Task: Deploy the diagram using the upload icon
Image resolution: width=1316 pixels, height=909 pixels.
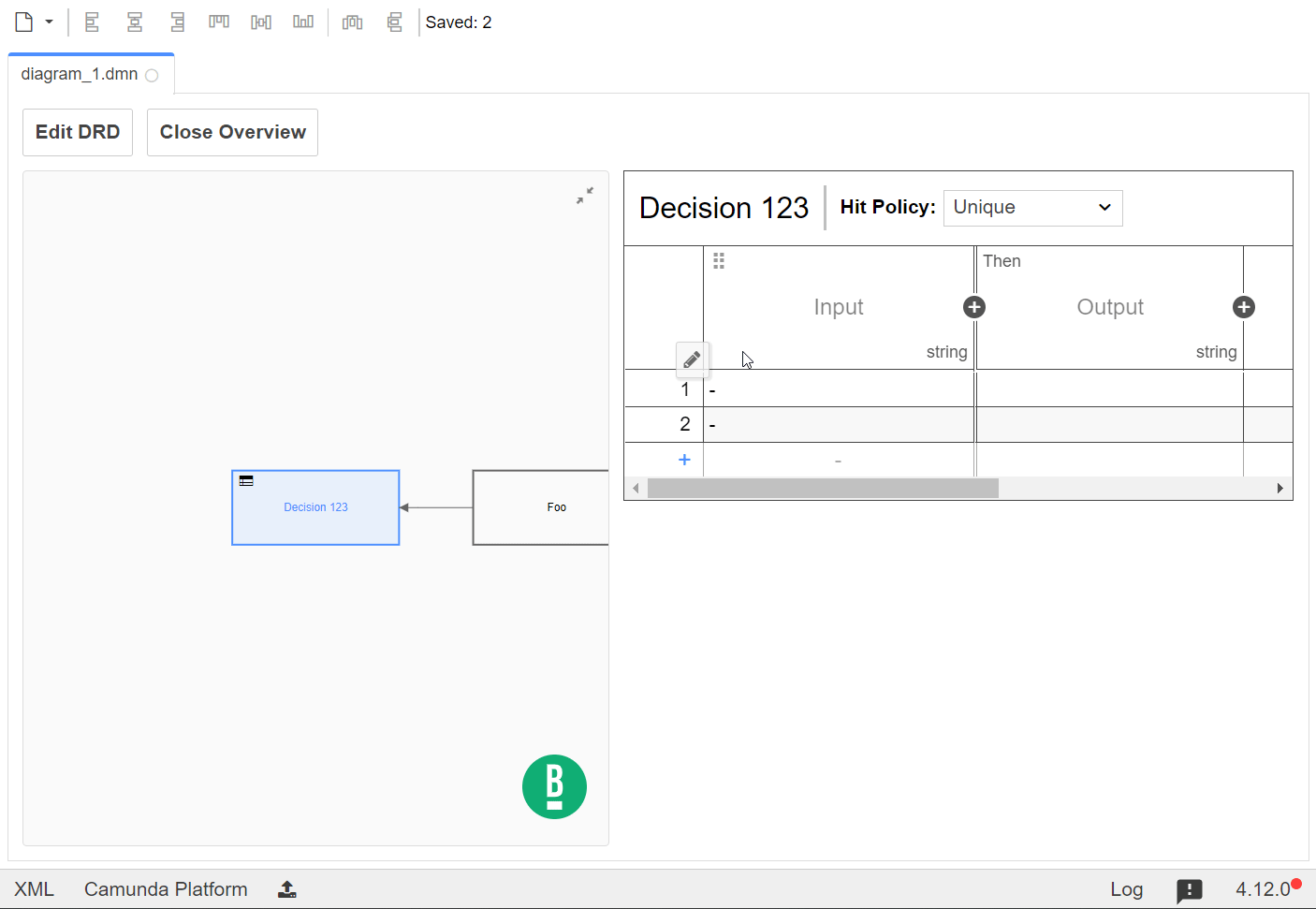Action: 286,888
